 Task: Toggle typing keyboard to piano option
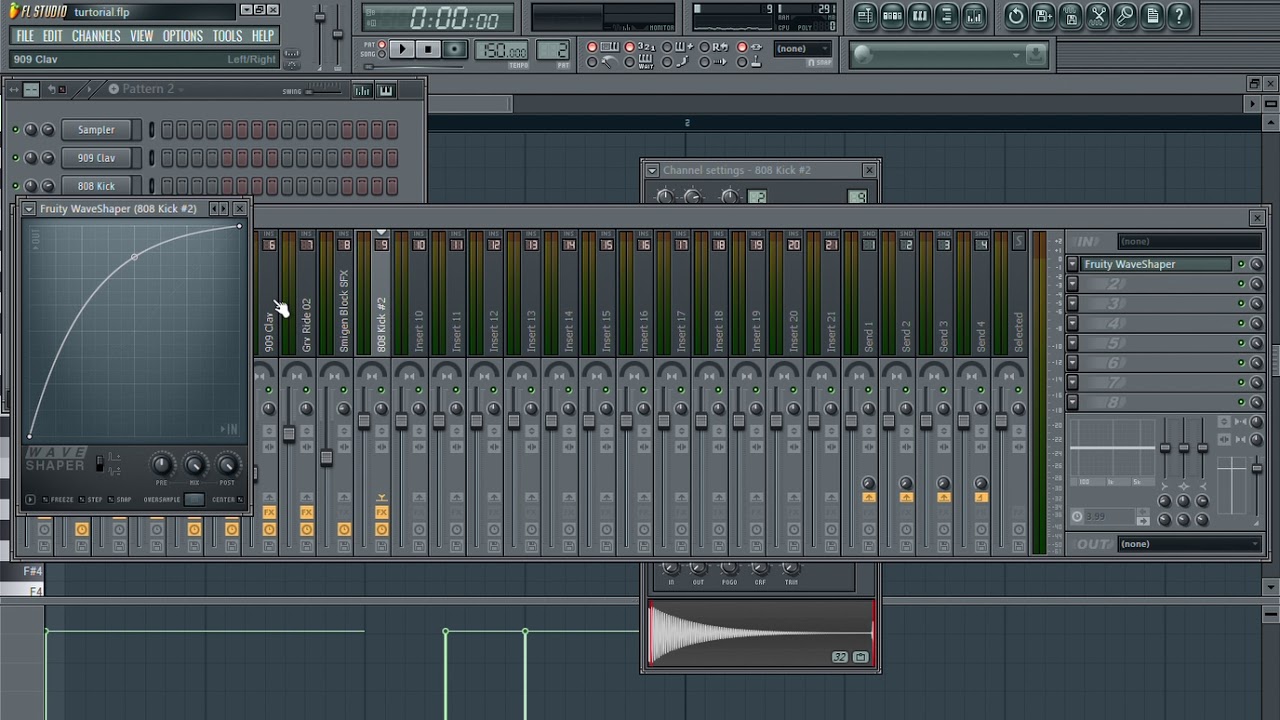pyautogui.click(x=592, y=47)
